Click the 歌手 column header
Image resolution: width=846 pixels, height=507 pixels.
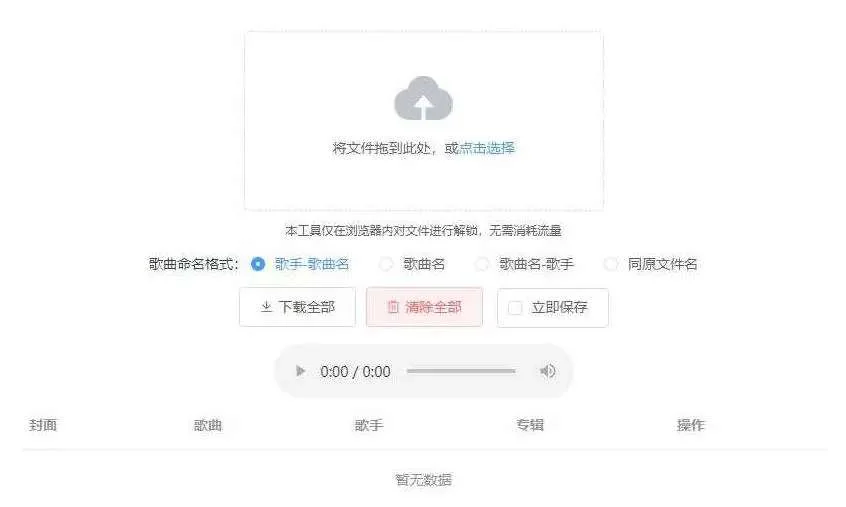[369, 425]
